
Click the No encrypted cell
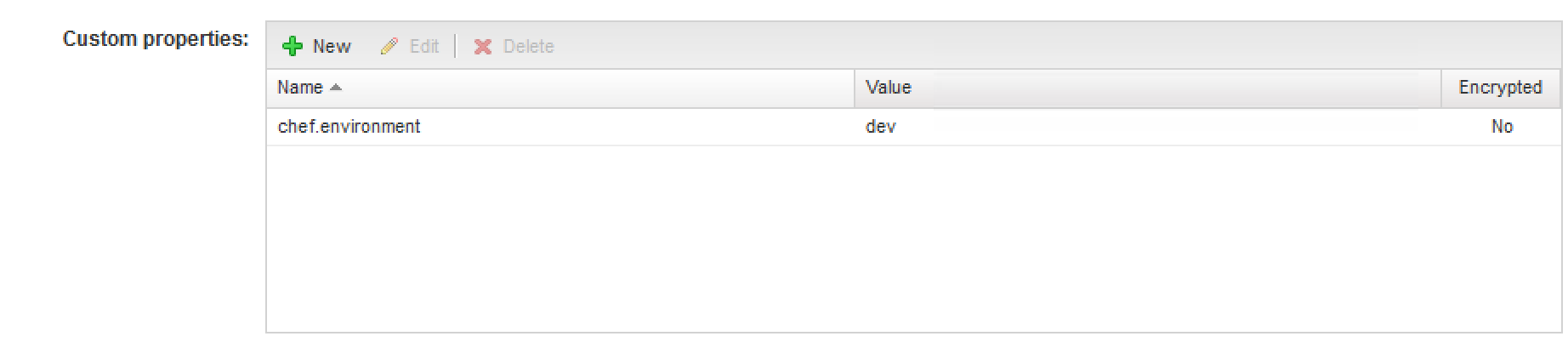1502,127
